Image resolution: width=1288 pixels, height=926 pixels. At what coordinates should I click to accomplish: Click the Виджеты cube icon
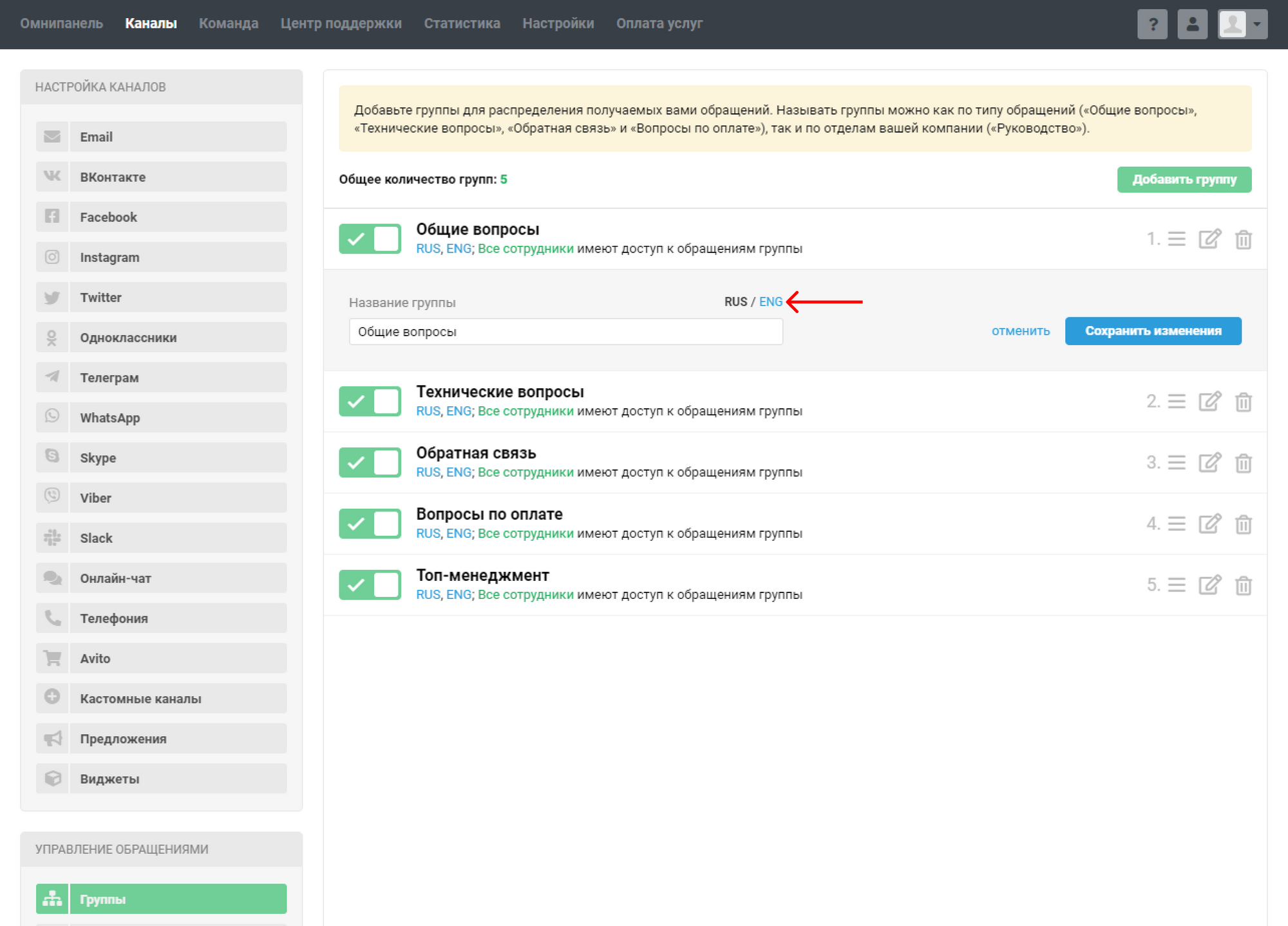tap(52, 778)
